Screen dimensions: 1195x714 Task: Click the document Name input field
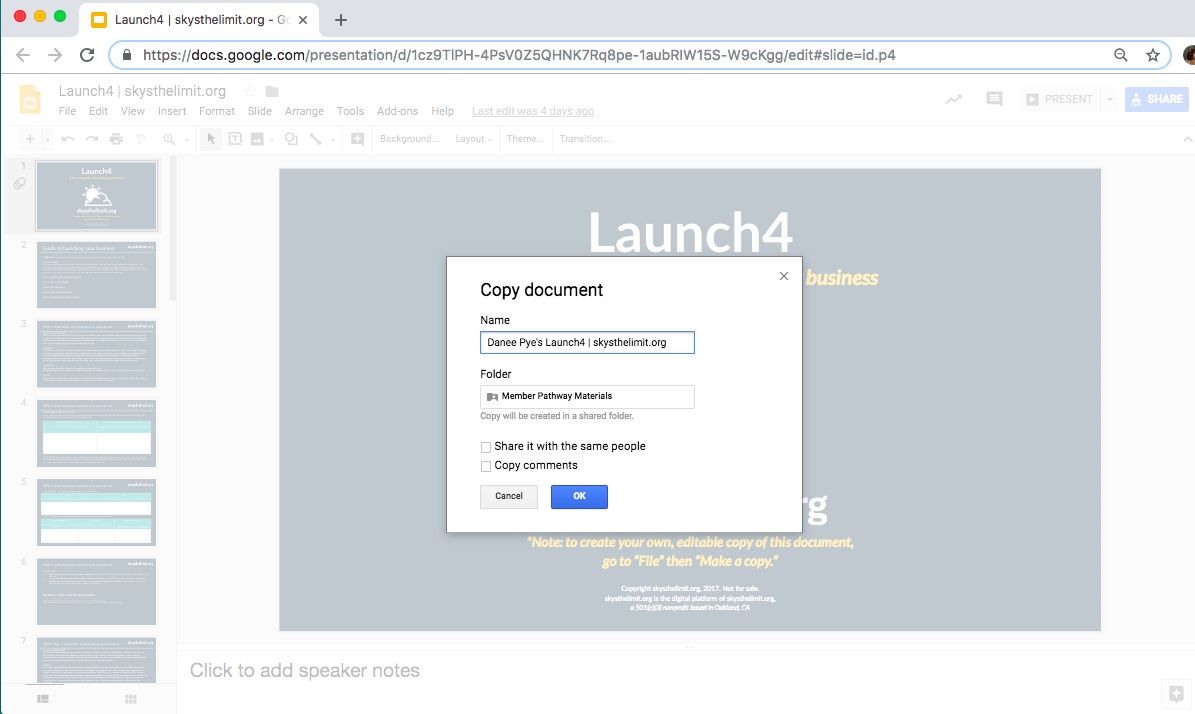pyautogui.click(x=587, y=342)
